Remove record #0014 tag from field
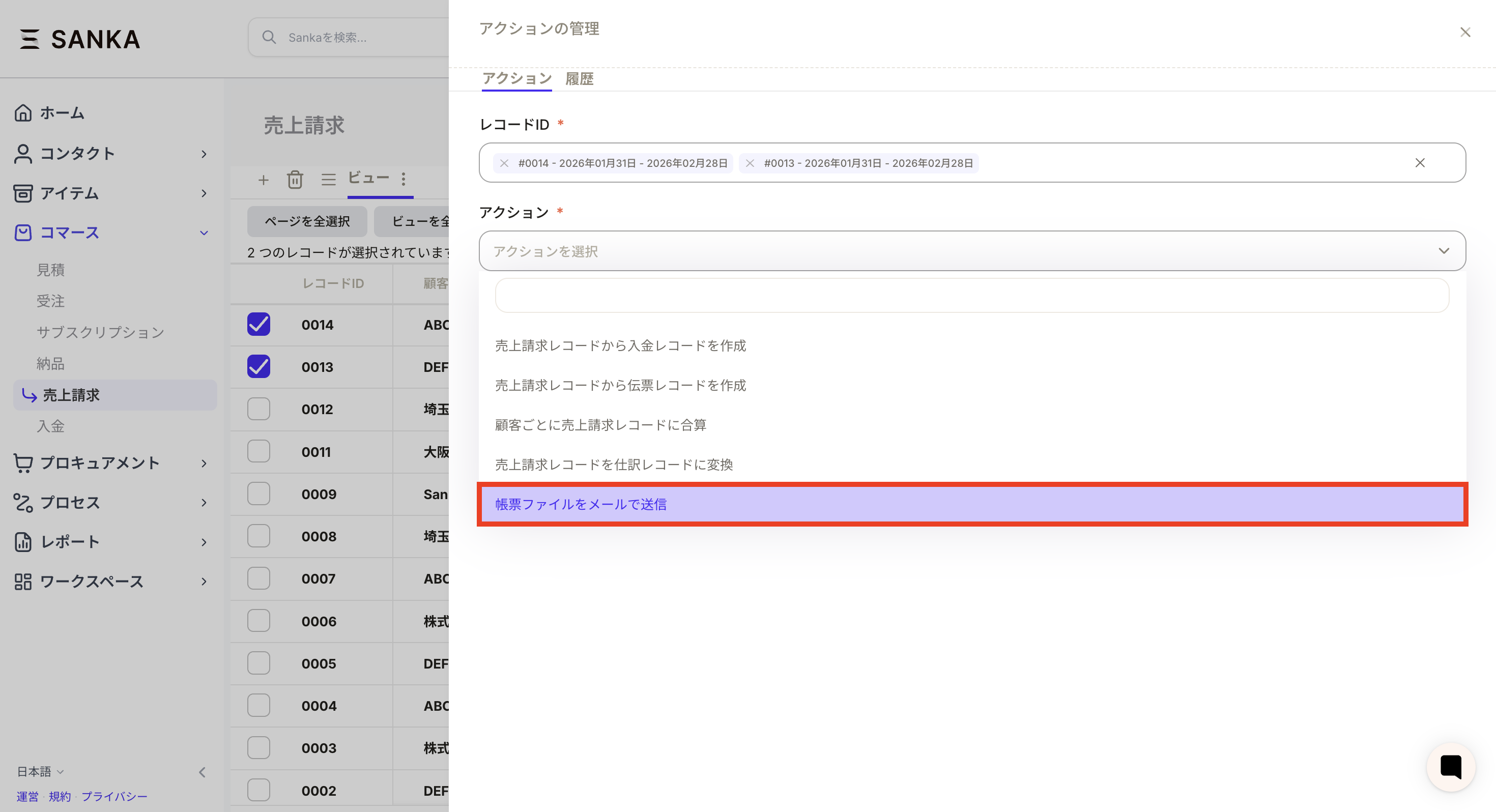 click(x=504, y=163)
